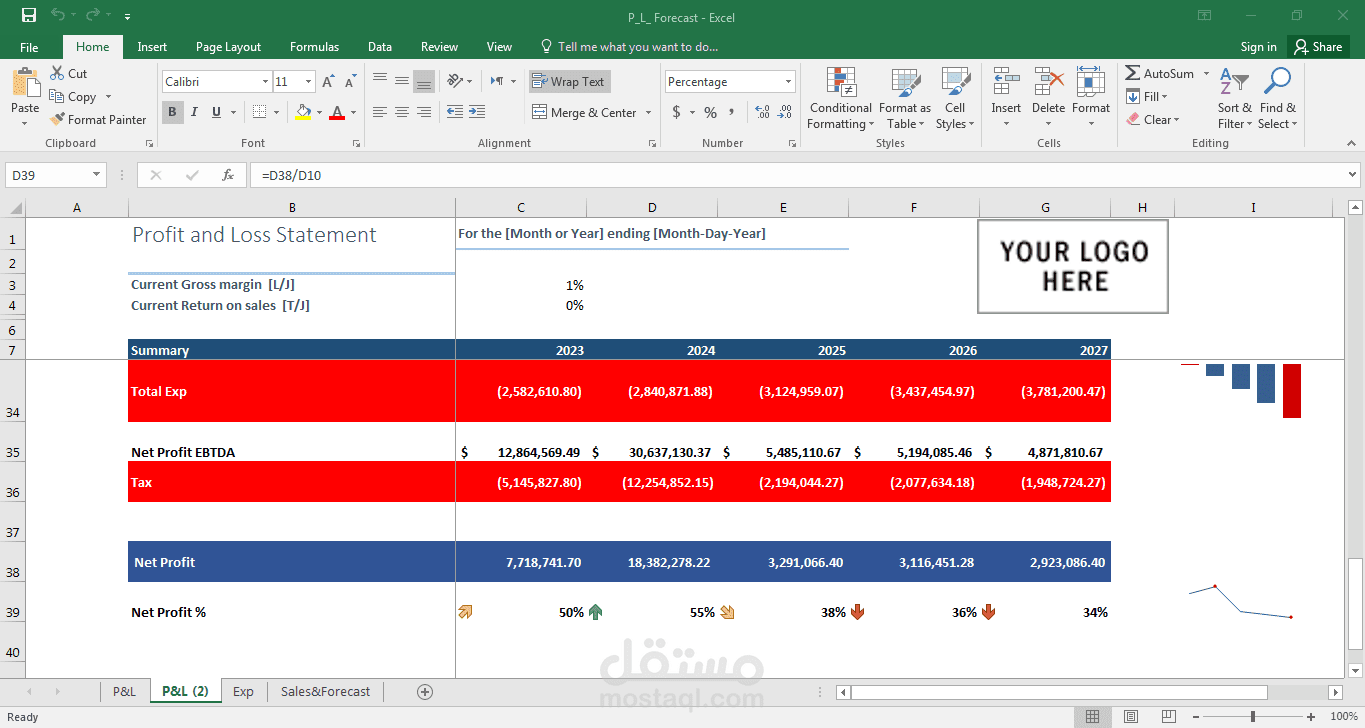The height and width of the screenshot is (728, 1365).
Task: Toggle Bold formatting
Action: [x=172, y=112]
